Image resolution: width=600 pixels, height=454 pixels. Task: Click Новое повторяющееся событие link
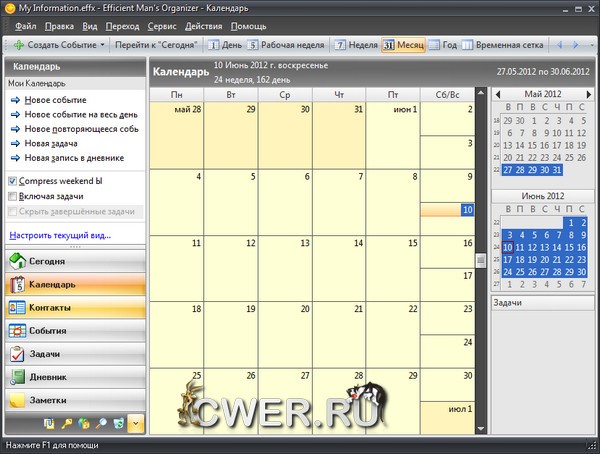click(82, 129)
